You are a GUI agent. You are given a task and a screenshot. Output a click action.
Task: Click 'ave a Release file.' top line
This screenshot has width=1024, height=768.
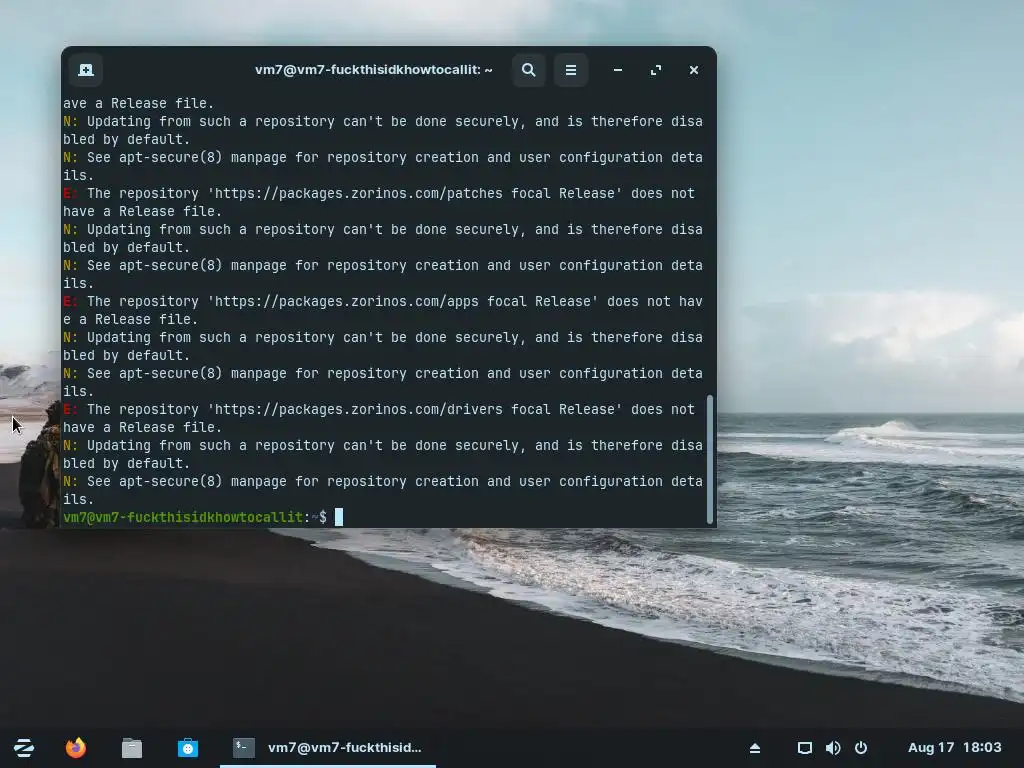(x=138, y=103)
